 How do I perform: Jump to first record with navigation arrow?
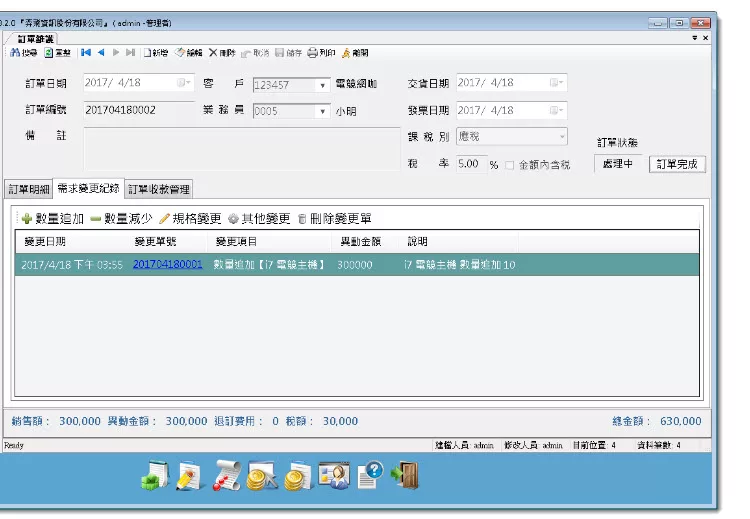click(x=86, y=52)
